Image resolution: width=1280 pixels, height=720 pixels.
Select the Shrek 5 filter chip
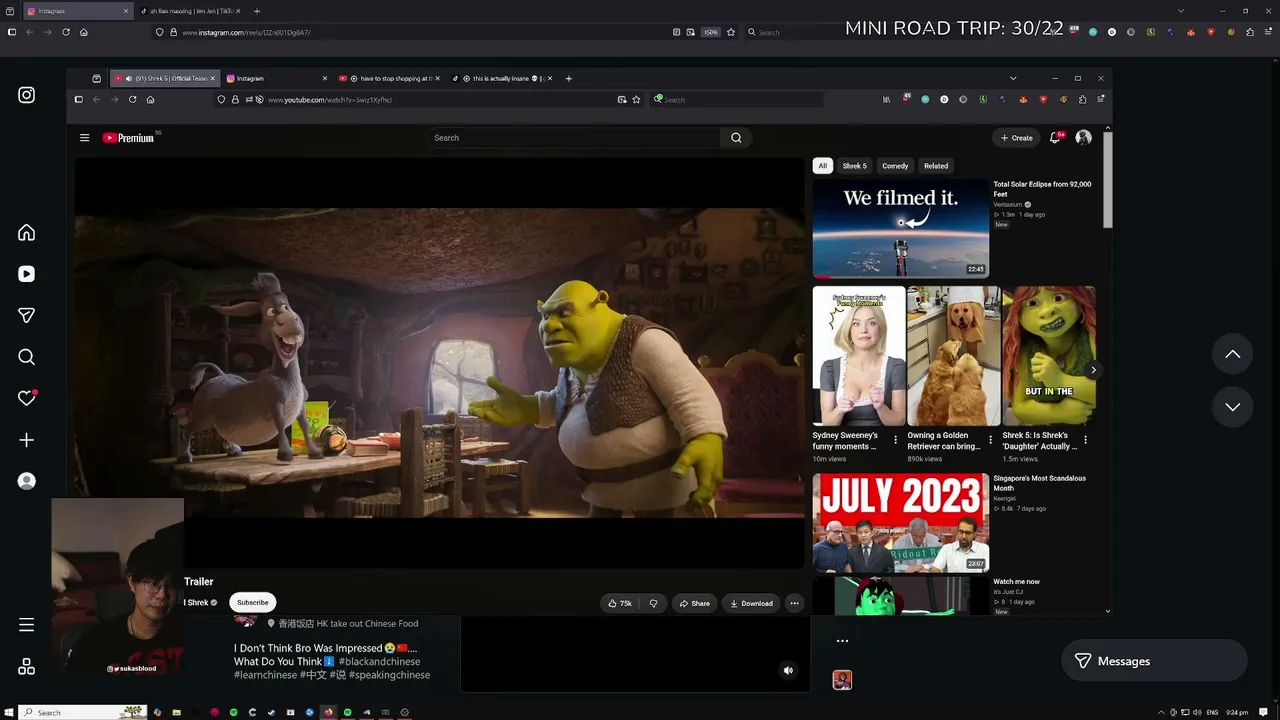tap(855, 166)
